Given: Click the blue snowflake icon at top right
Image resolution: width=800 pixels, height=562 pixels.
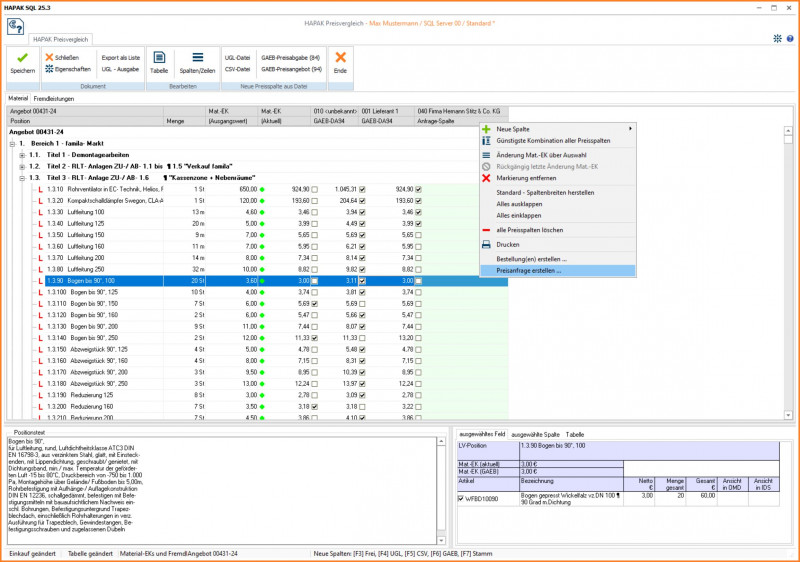Looking at the screenshot, I should [777, 38].
